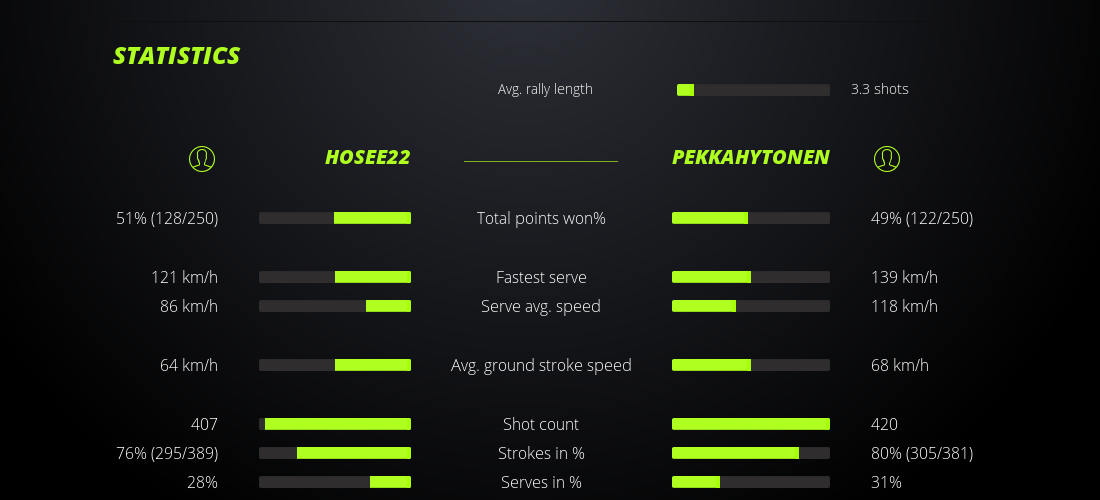
Task: Click HOSEE22 Total points won bar
Action: pos(335,218)
